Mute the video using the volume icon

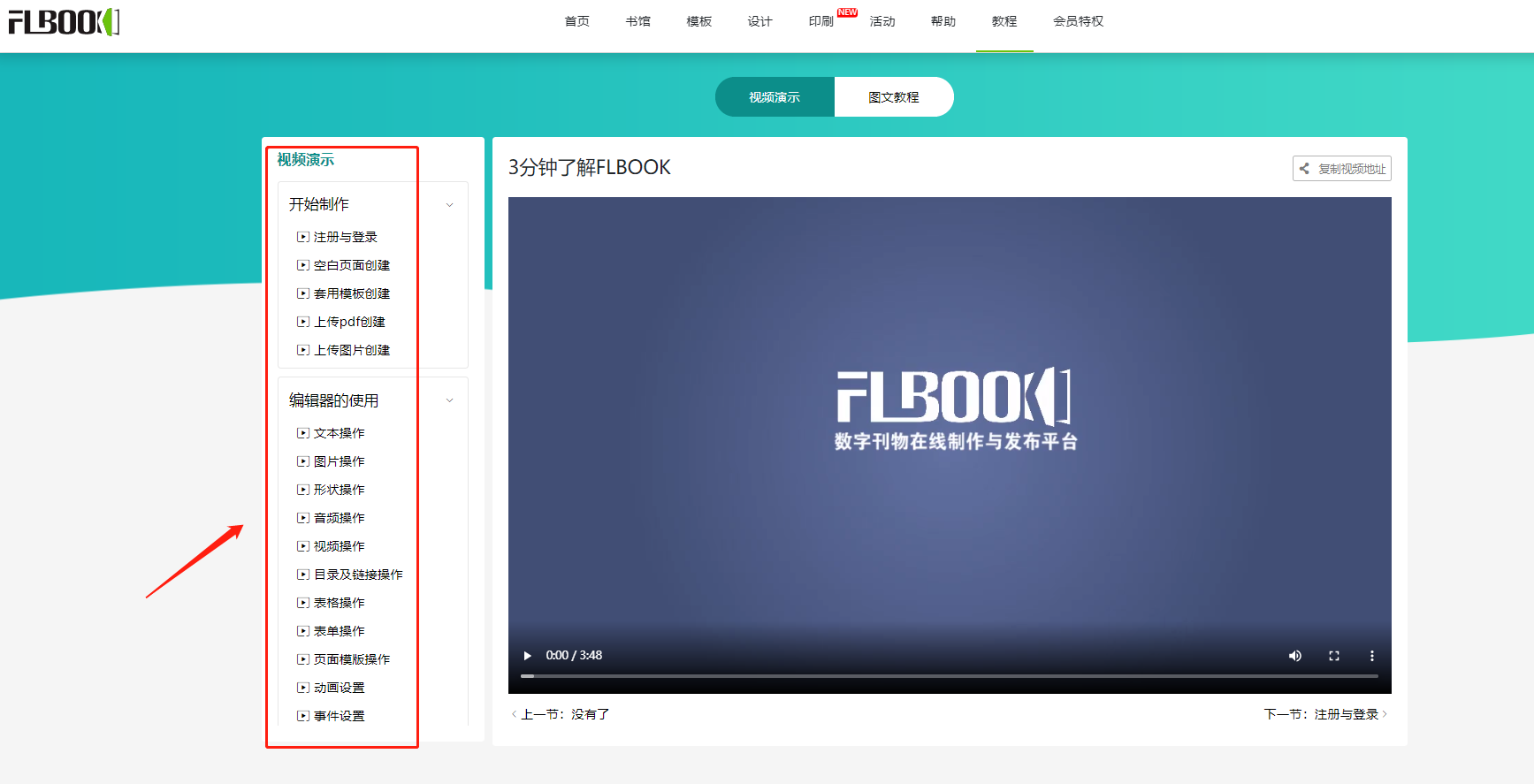1295,656
